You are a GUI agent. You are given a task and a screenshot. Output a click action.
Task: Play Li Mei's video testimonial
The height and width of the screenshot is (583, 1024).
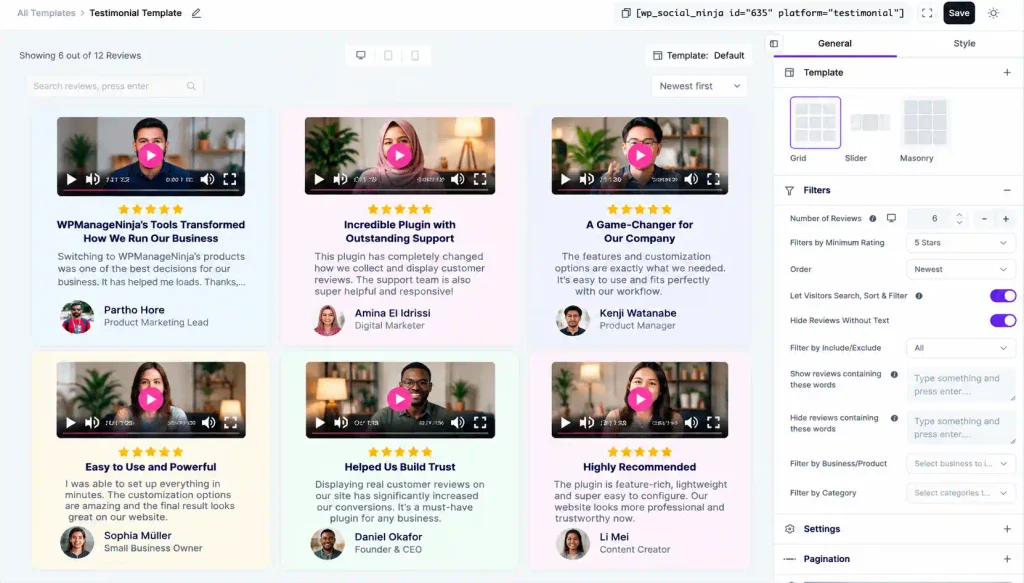tap(639, 399)
